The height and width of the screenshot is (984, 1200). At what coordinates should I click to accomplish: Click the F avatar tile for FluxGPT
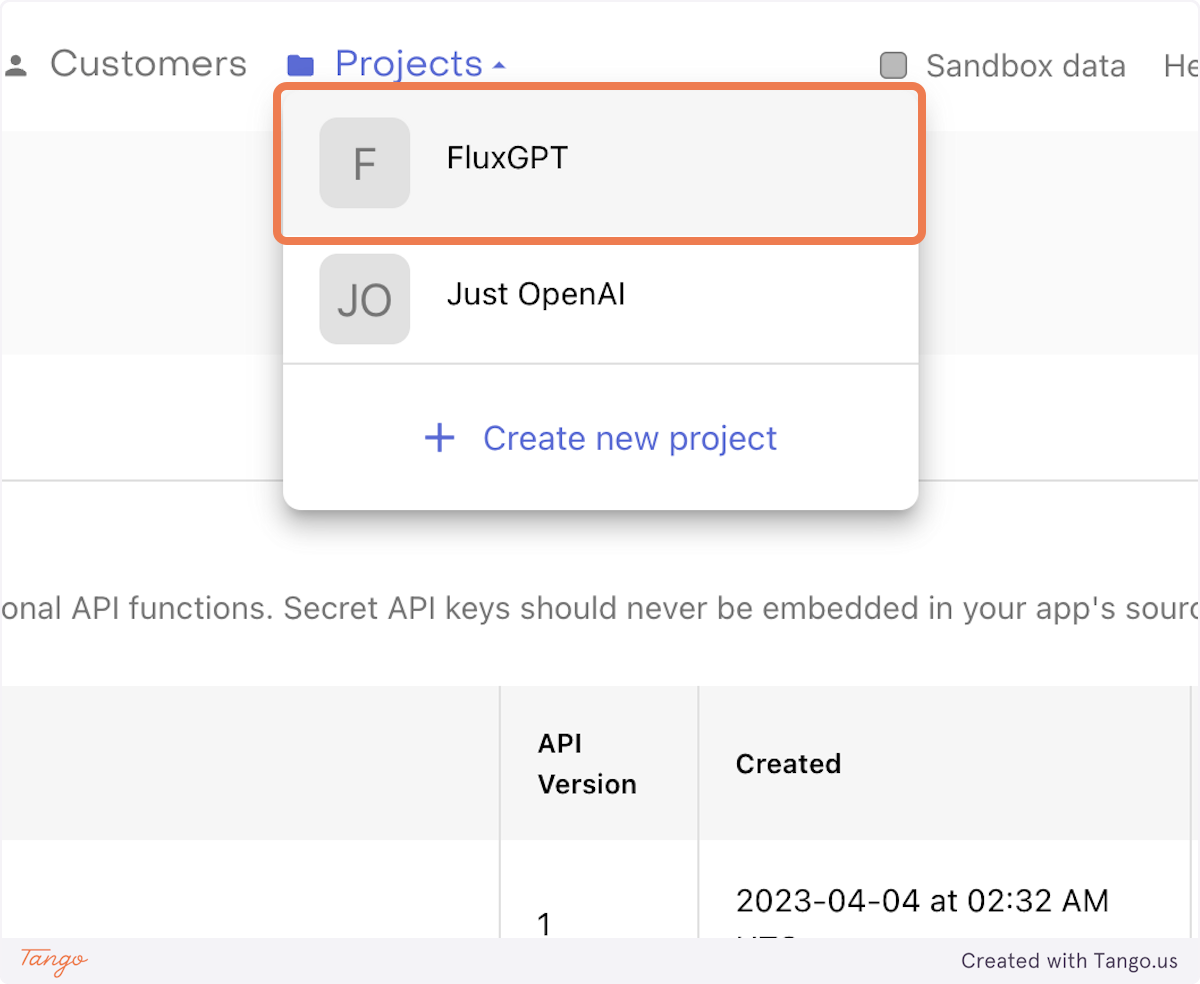[x=364, y=163]
